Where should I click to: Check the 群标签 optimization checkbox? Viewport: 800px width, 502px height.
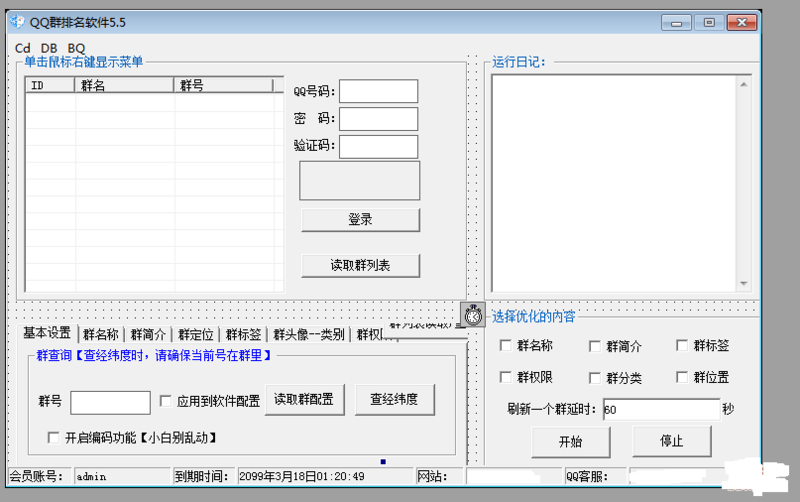tap(682, 345)
